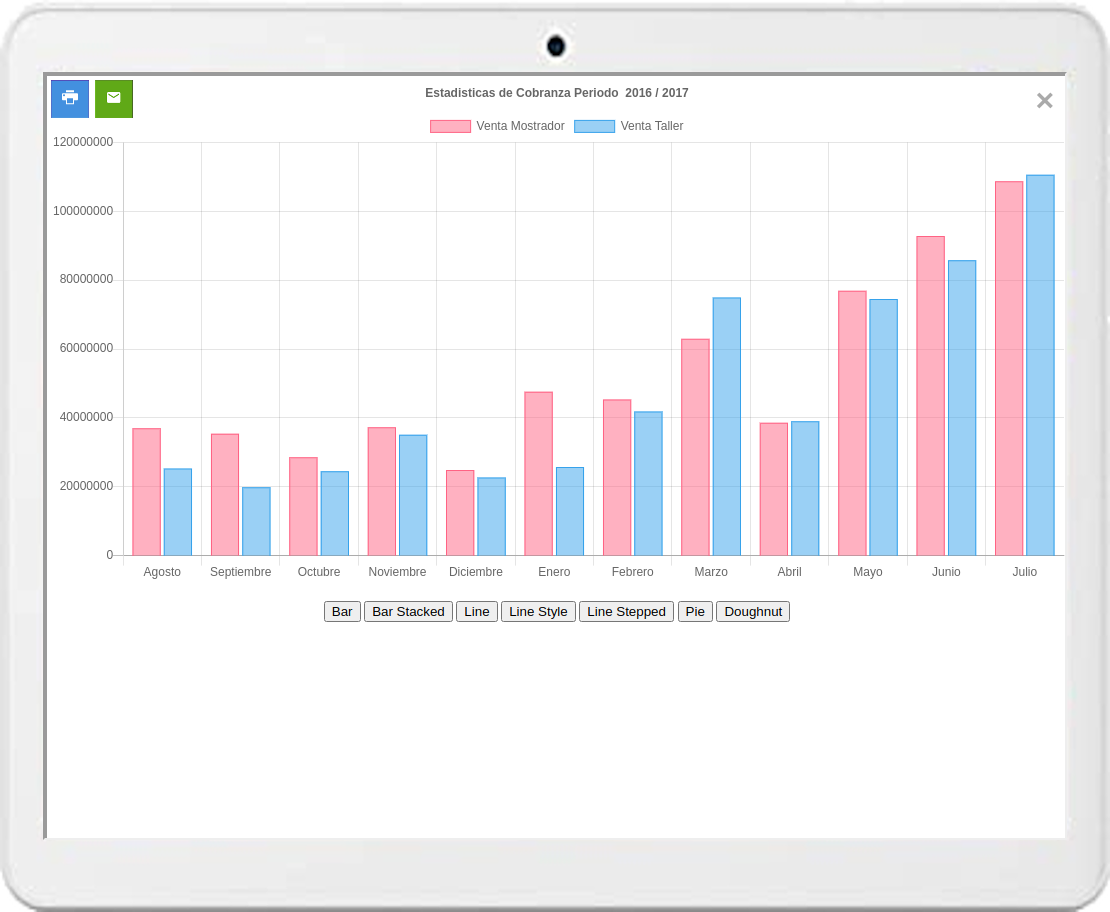This screenshot has height=912, width=1110.
Task: Click the 60000000 y-axis value
Action: (x=86, y=348)
